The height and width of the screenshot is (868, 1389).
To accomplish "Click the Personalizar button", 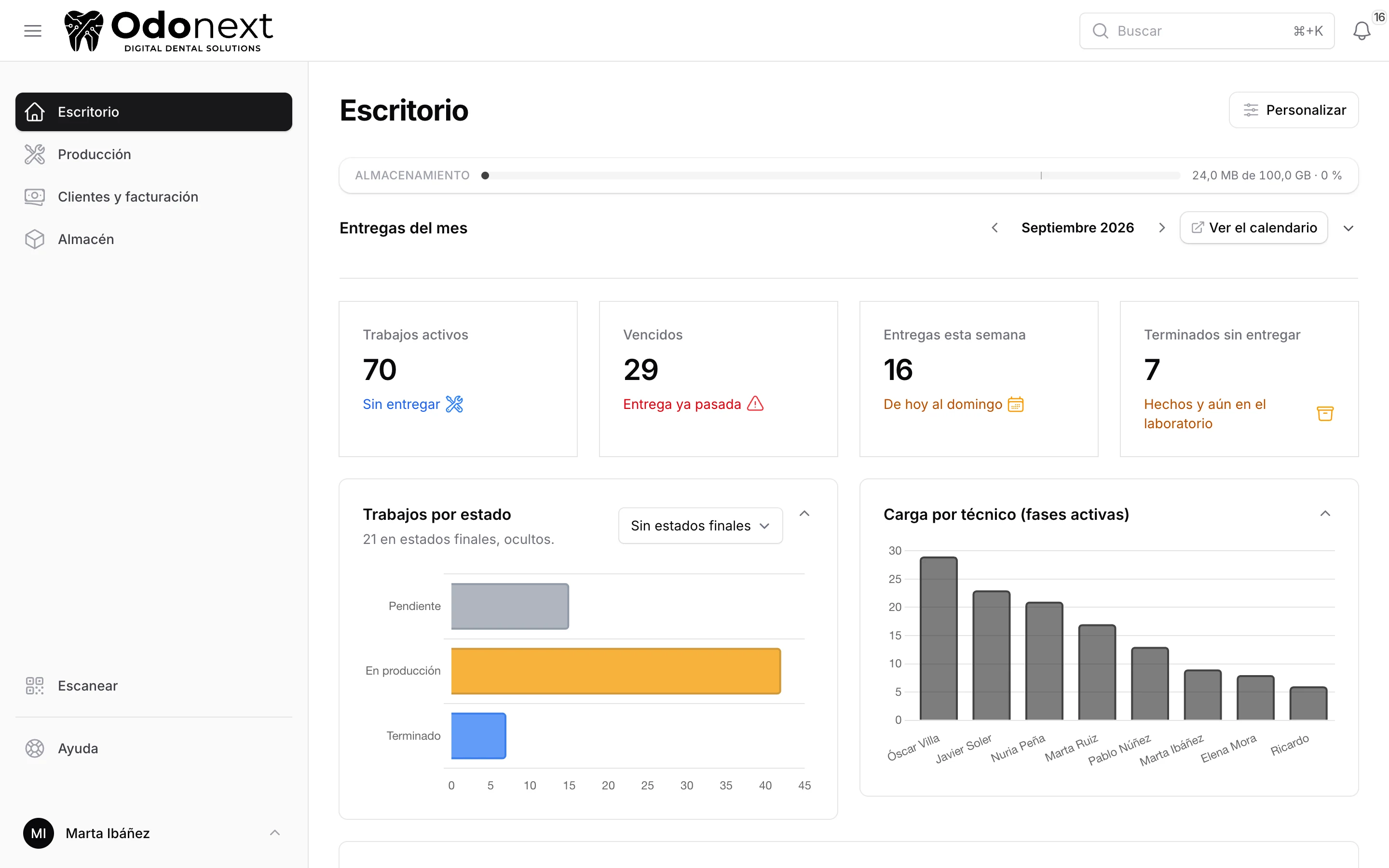I will 1294,110.
